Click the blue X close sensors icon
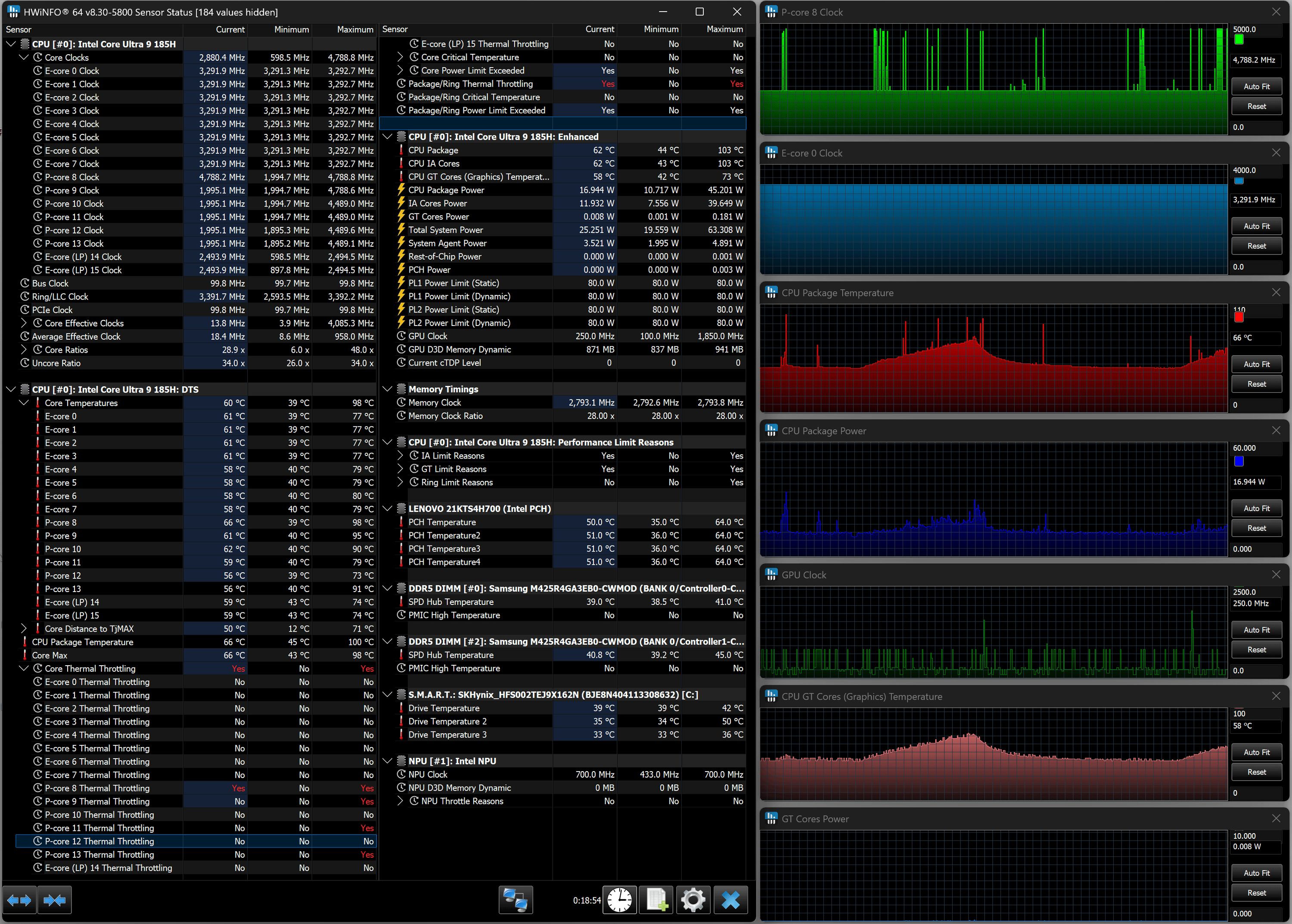Screen dimensions: 1292x924 click(x=730, y=900)
